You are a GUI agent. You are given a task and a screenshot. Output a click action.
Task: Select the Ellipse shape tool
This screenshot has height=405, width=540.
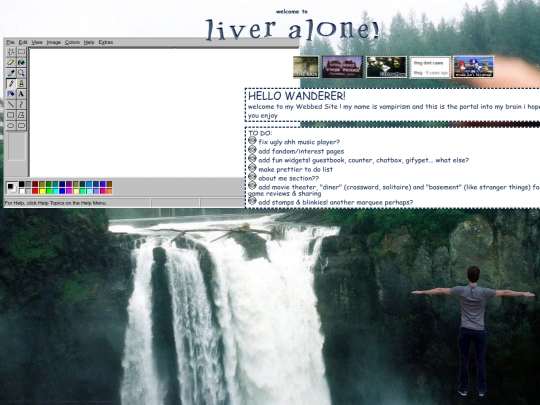[x=11, y=125]
